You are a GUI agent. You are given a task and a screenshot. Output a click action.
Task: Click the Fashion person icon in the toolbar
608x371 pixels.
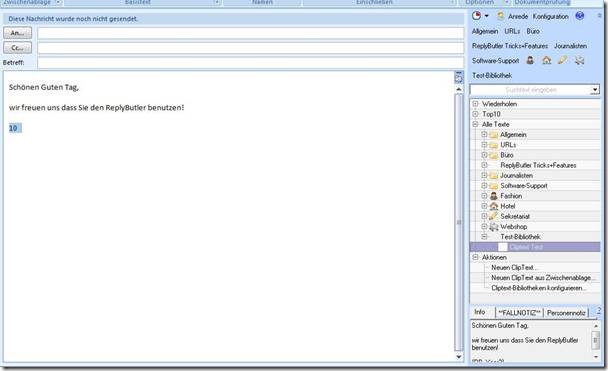530,60
